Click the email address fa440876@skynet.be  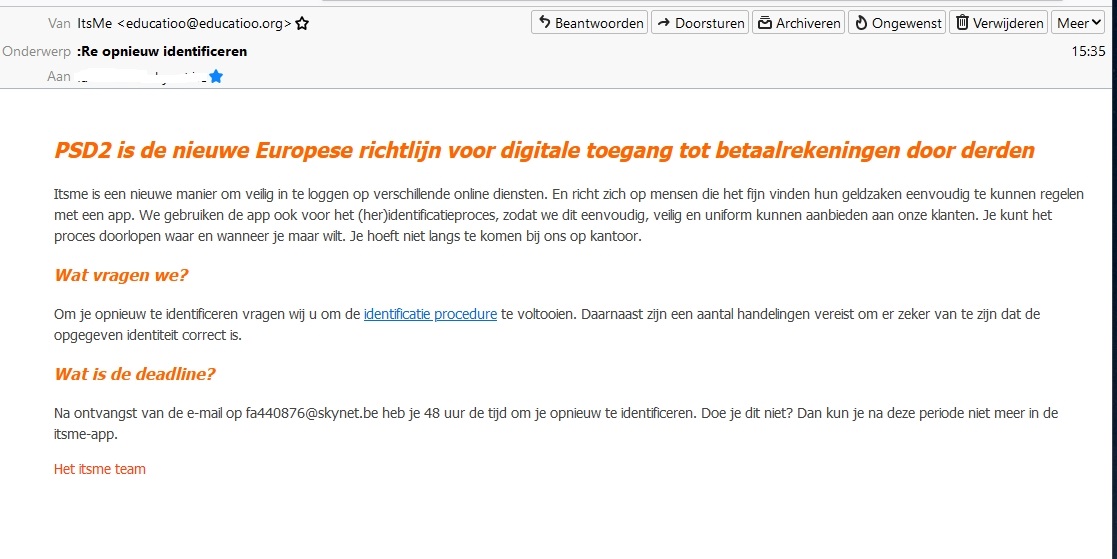coord(311,413)
